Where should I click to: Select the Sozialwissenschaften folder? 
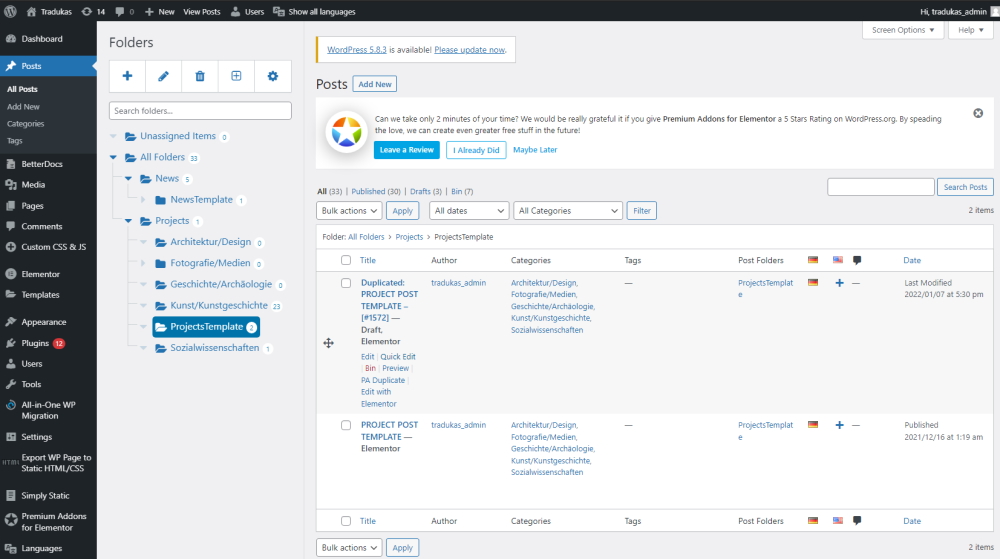pyautogui.click(x=214, y=348)
